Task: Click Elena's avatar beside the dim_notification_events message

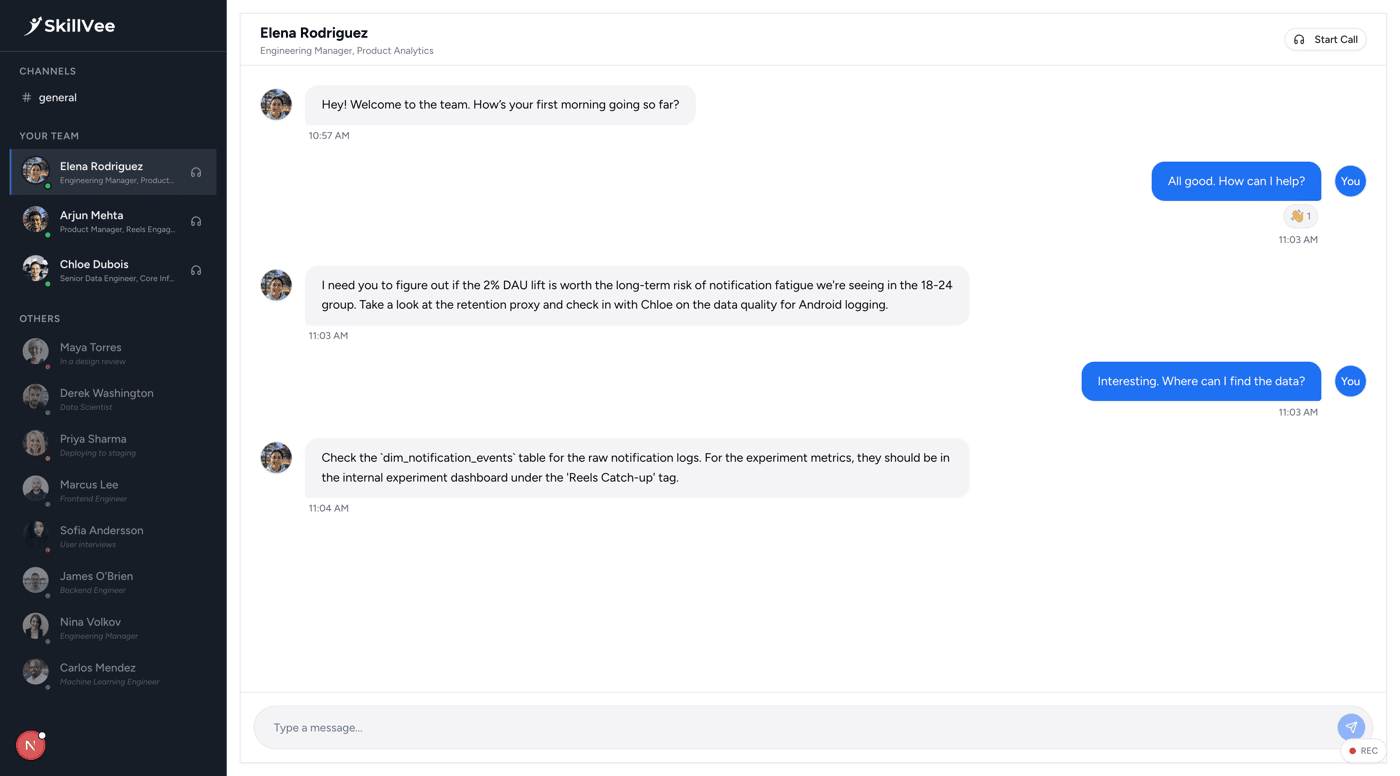Action: [276, 458]
